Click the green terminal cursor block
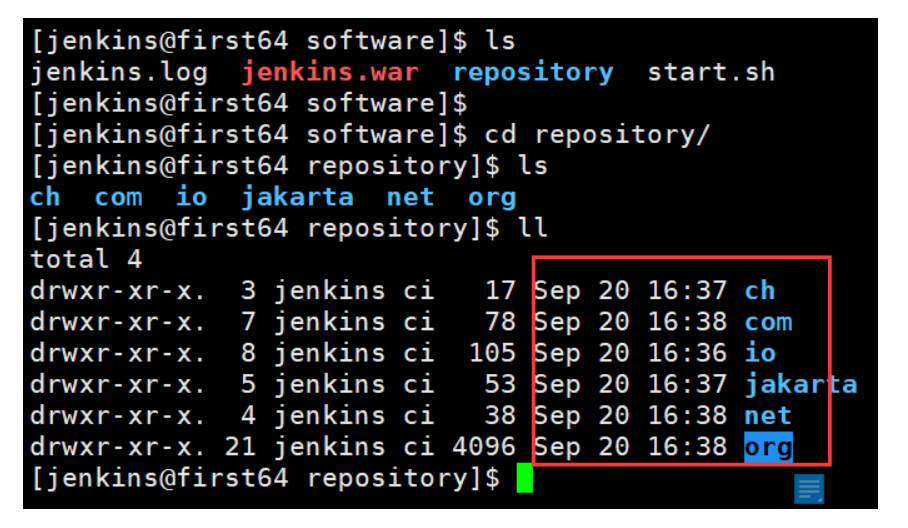This screenshot has width=908, height=528. [x=525, y=478]
